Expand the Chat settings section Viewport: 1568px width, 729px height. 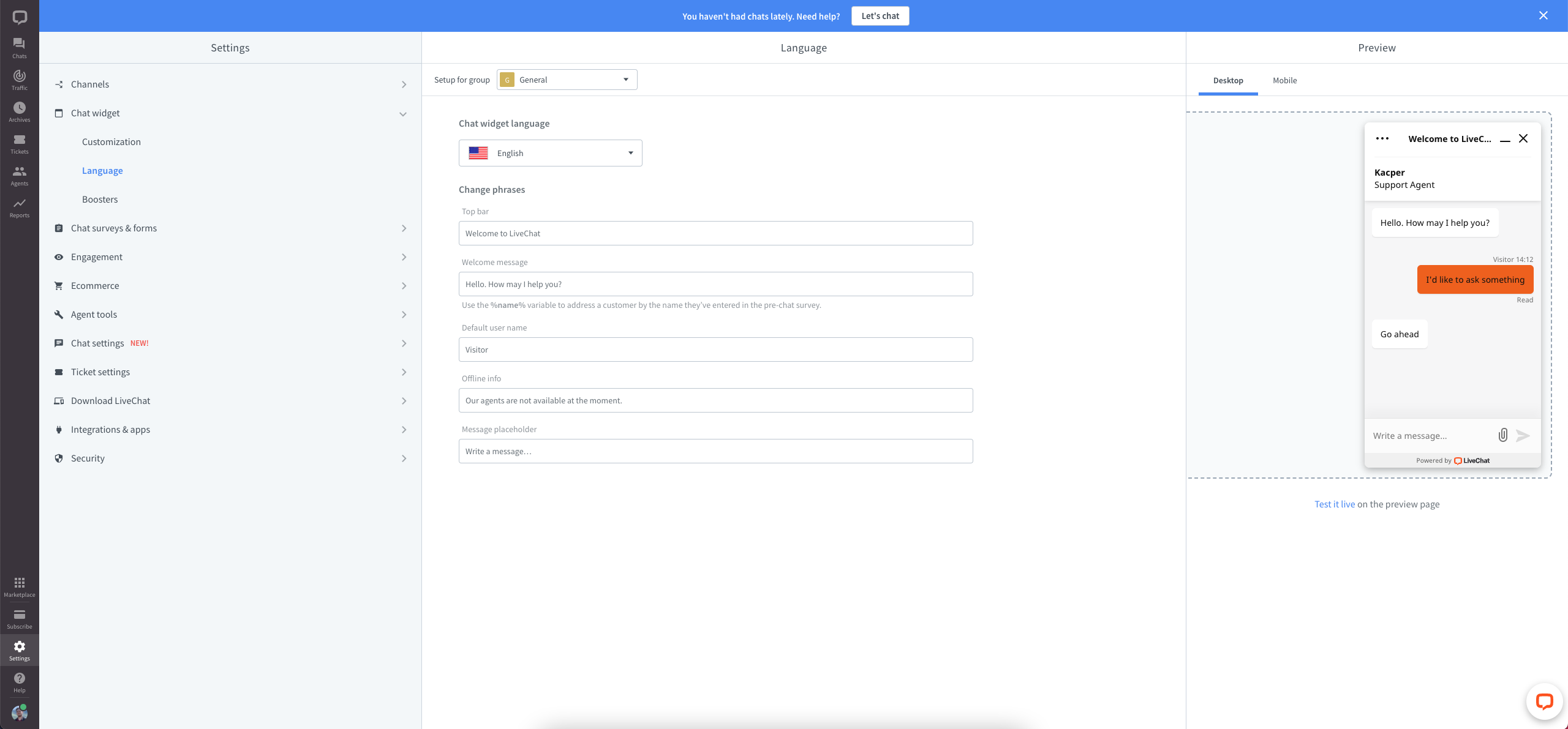click(230, 343)
